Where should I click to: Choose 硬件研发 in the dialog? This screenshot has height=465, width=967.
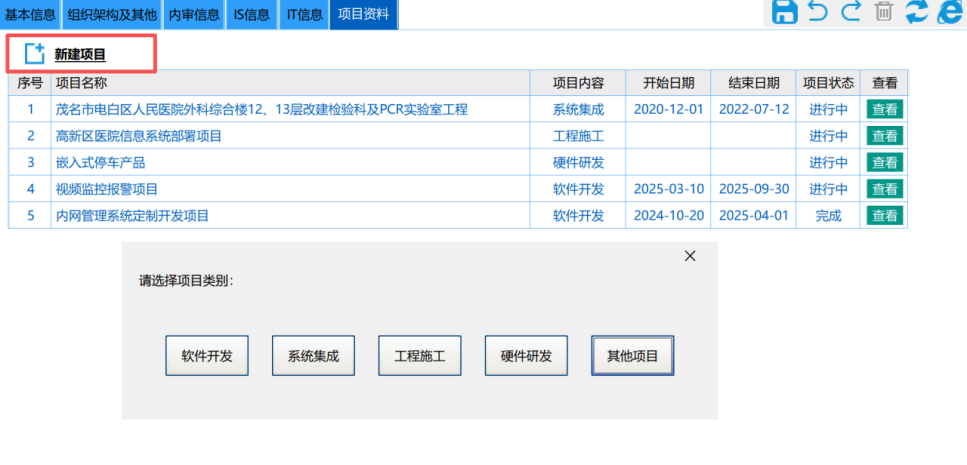click(x=526, y=356)
